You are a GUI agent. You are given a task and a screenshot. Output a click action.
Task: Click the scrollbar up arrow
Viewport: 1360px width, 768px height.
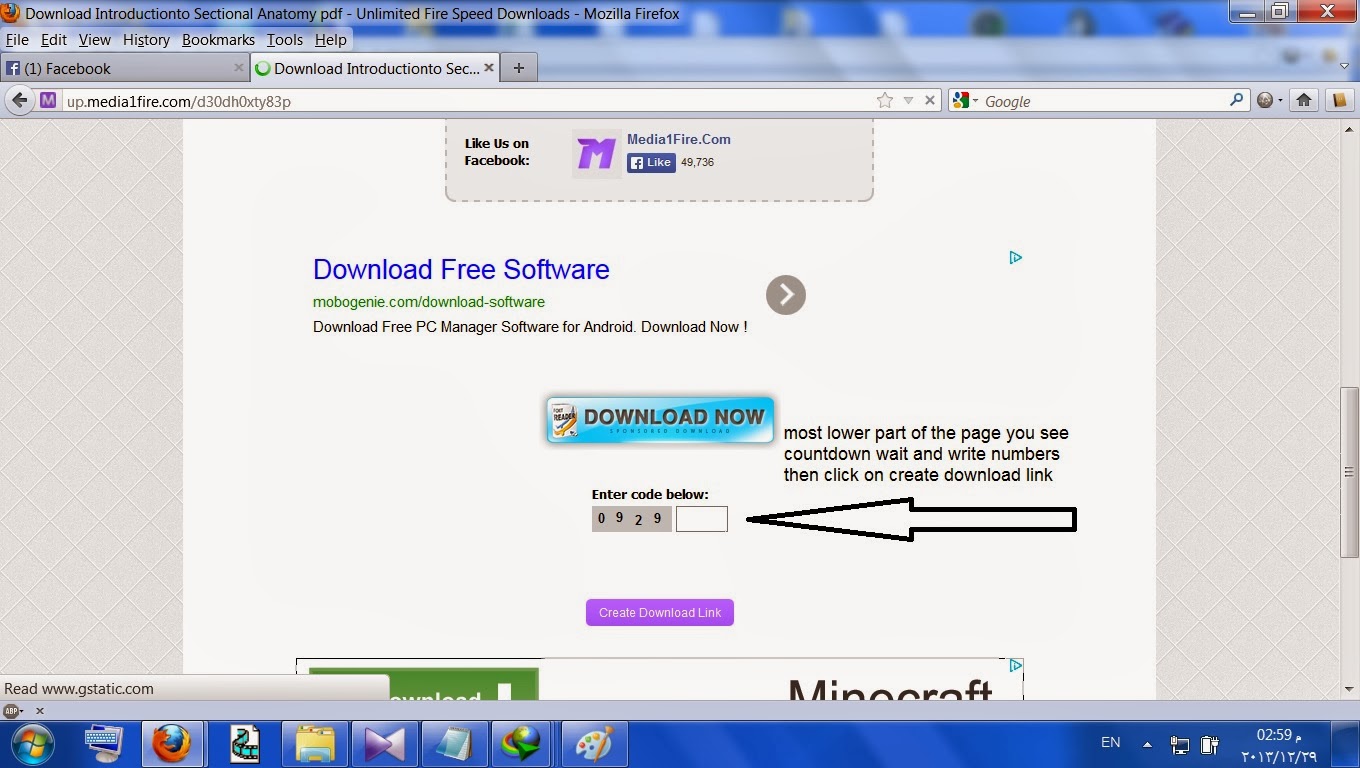pyautogui.click(x=1349, y=127)
